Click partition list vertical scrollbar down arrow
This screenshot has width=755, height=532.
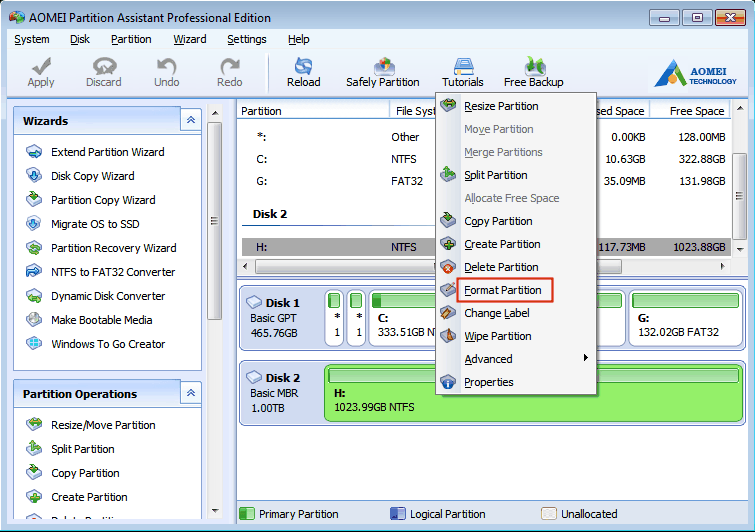[740, 249]
